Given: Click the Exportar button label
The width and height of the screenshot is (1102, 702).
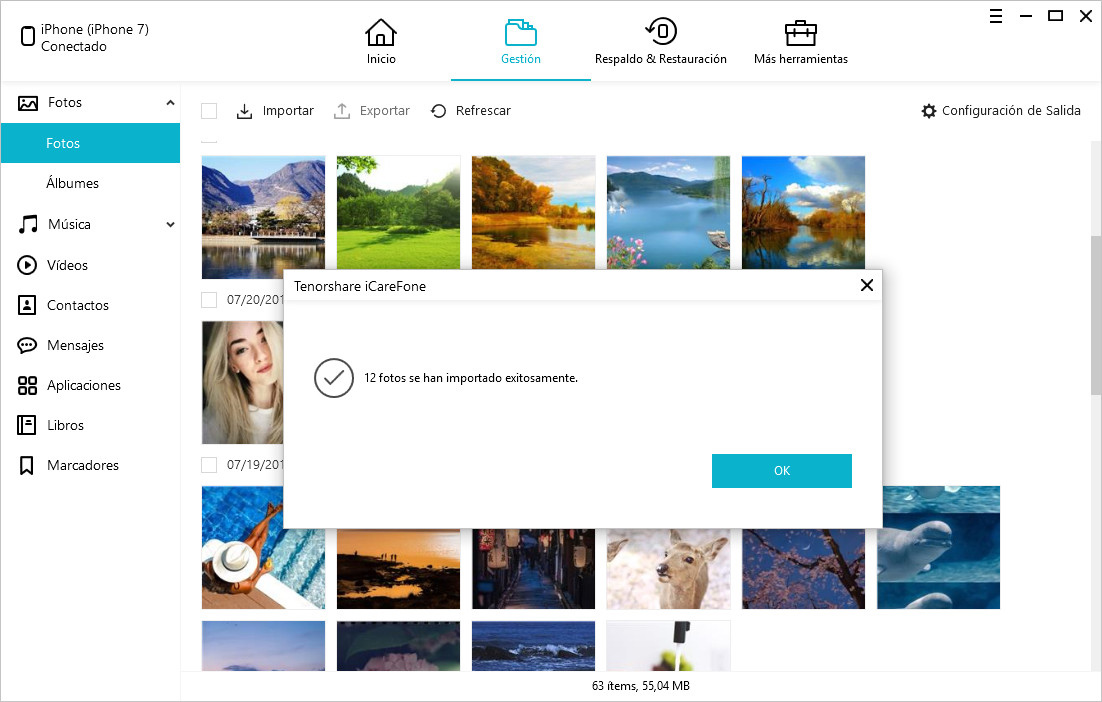Looking at the screenshot, I should pyautogui.click(x=384, y=111).
